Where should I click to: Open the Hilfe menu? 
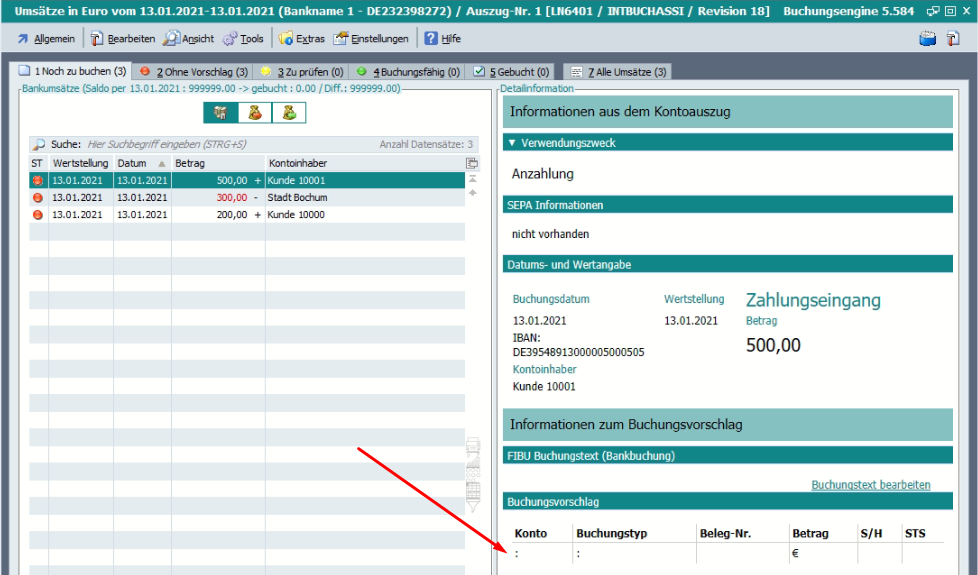(443, 39)
